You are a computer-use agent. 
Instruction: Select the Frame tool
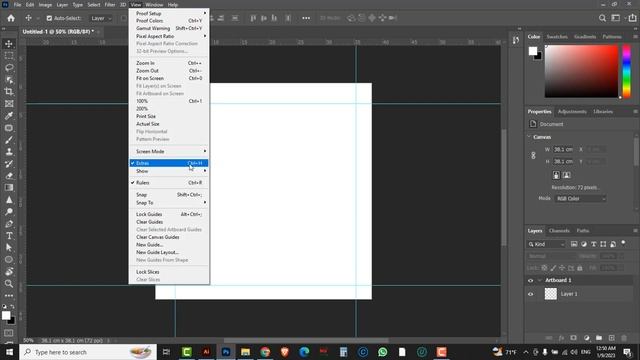[9, 104]
